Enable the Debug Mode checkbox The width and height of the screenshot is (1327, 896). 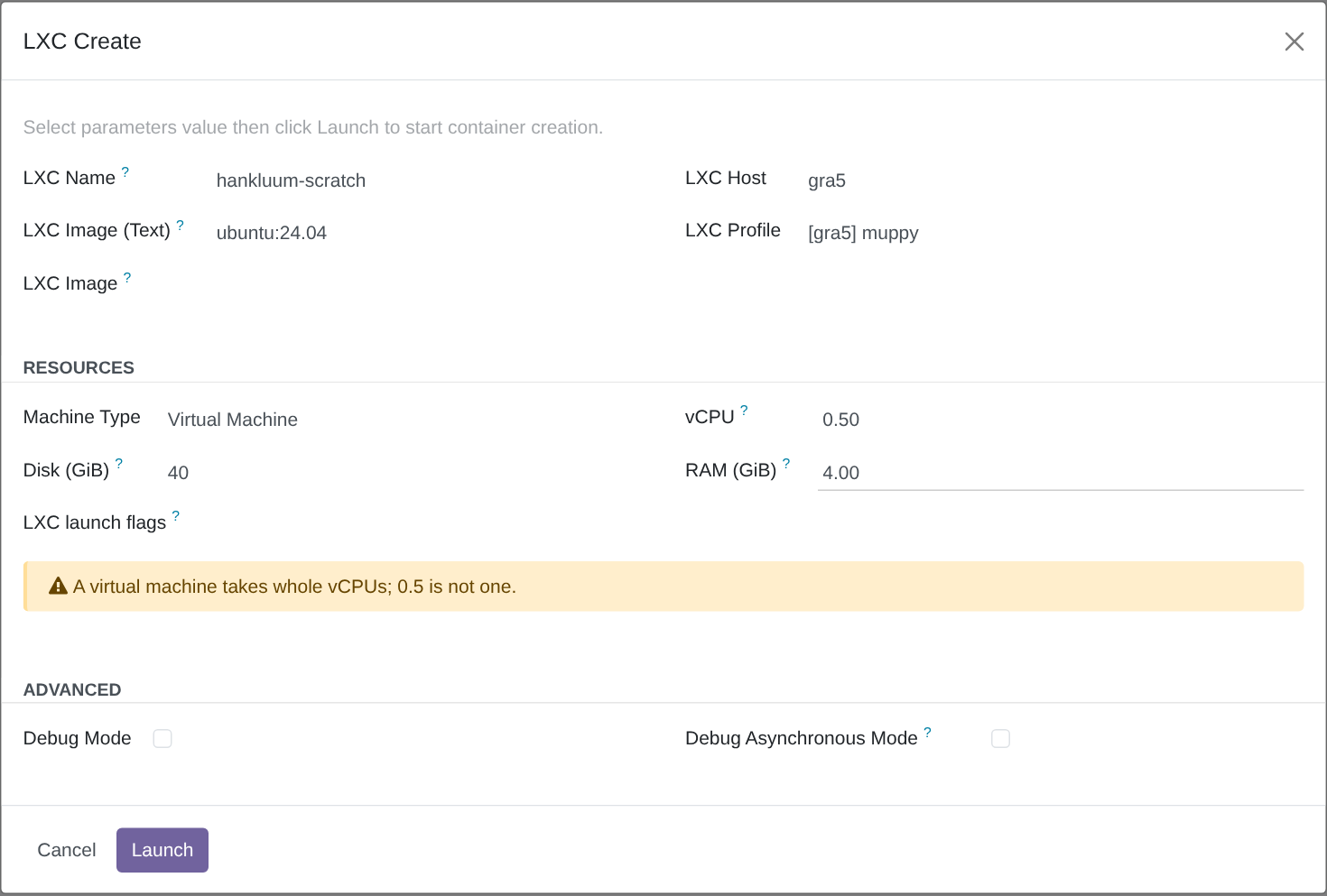[x=162, y=738]
